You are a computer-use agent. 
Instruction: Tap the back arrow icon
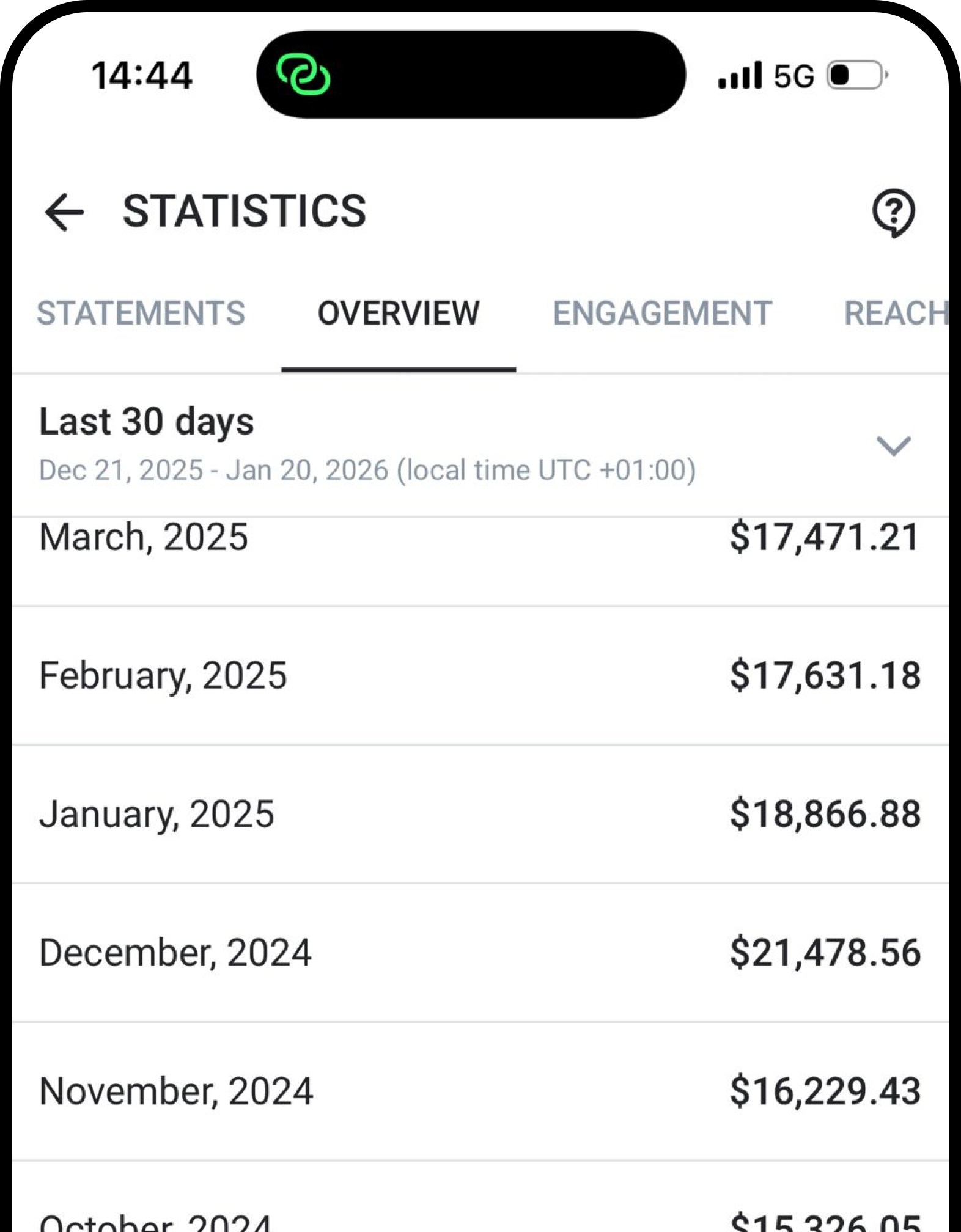point(64,212)
